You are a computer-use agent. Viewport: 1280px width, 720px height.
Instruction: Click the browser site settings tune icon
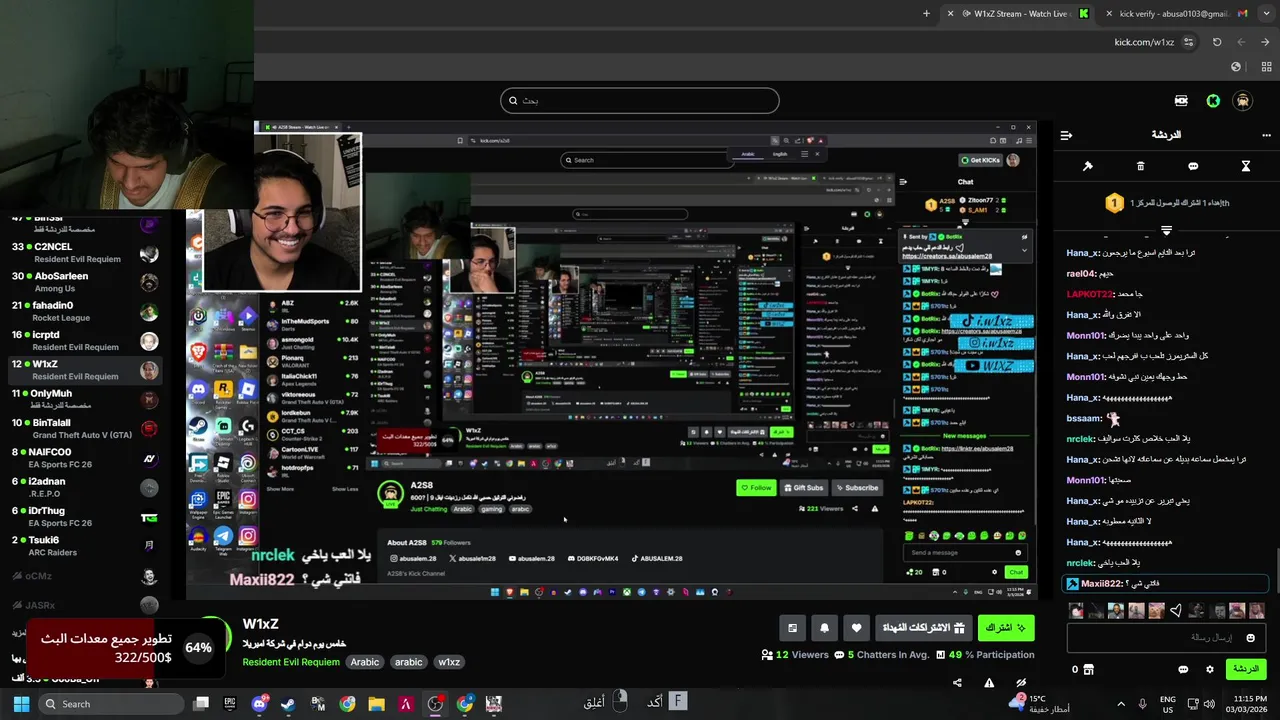coord(1188,42)
